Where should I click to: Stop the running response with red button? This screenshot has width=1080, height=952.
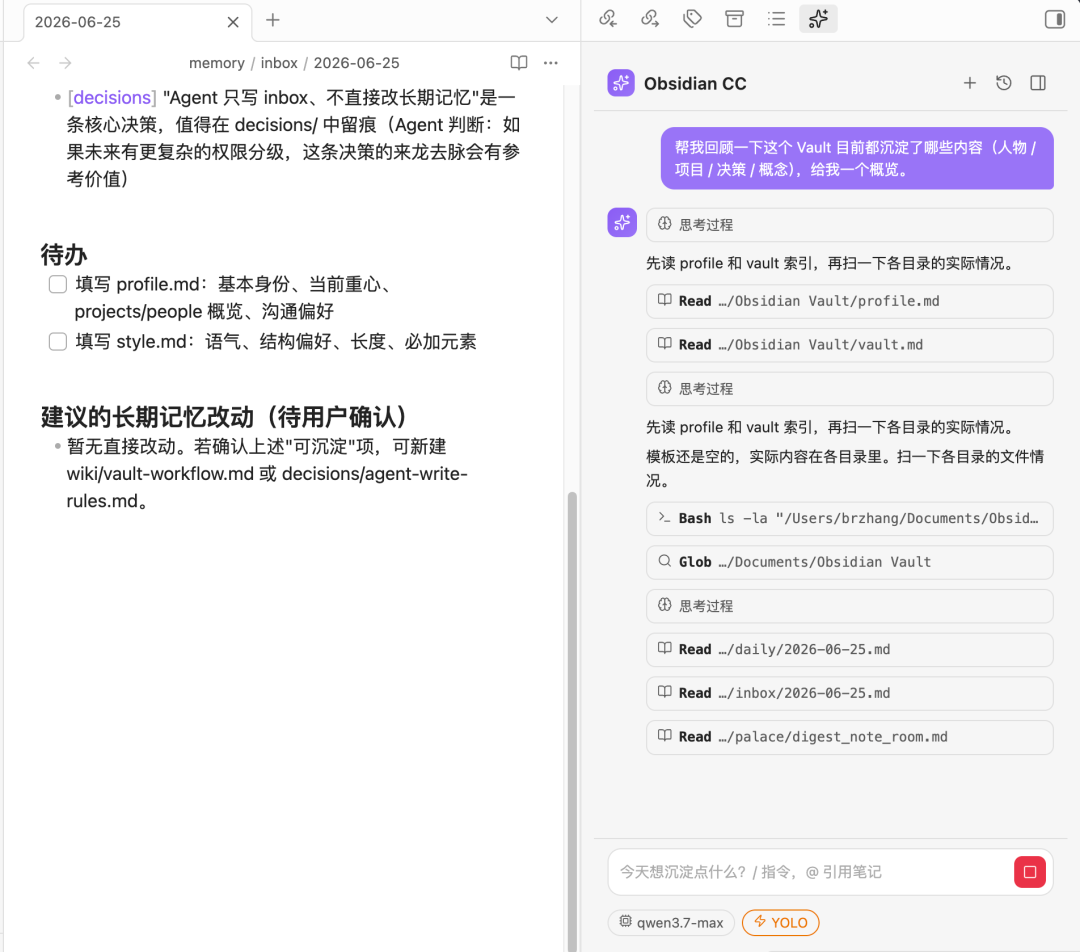tap(1030, 872)
